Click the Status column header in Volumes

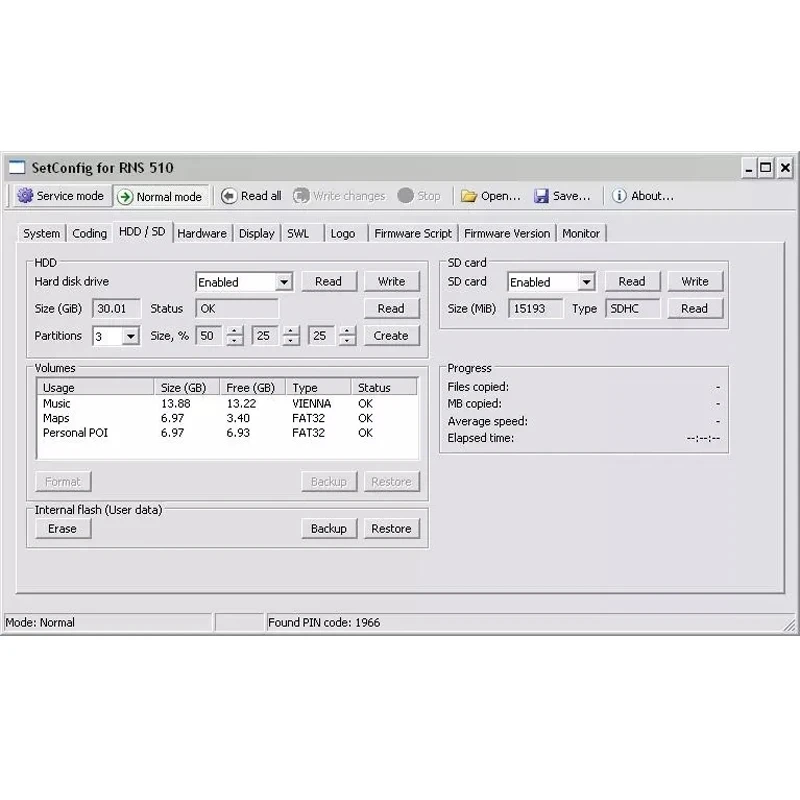tap(384, 388)
